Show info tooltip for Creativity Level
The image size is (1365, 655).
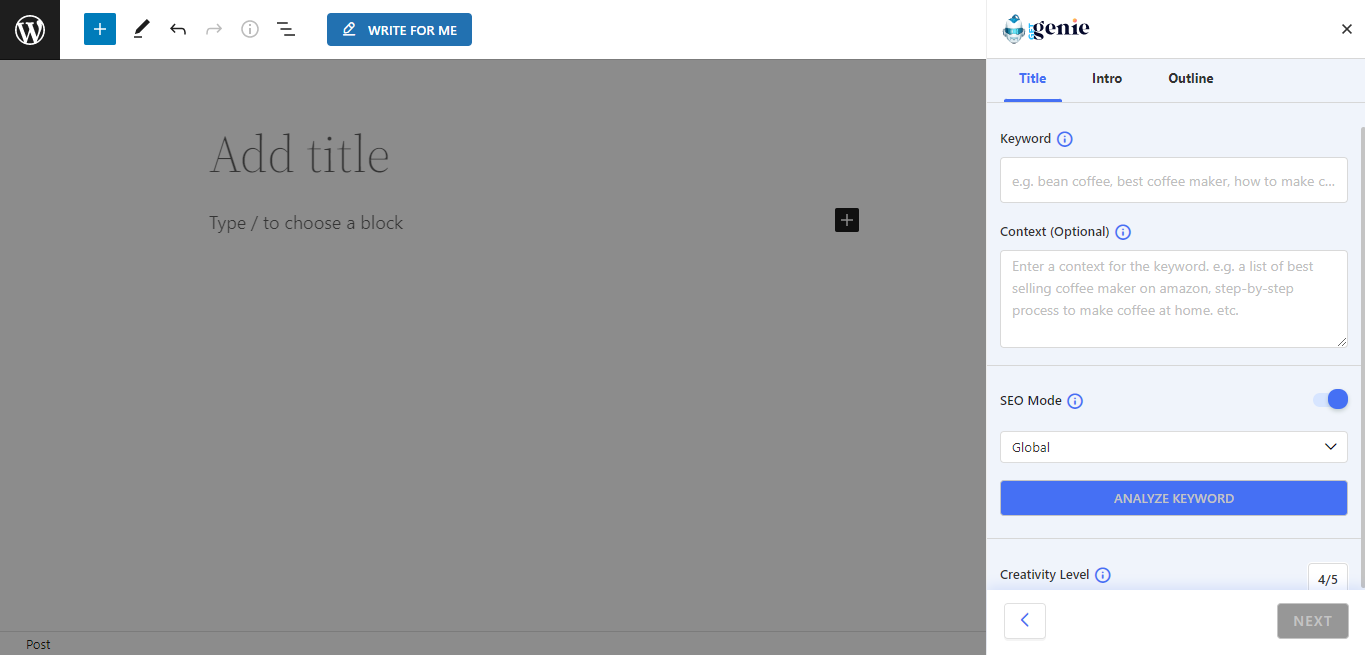(x=1103, y=575)
